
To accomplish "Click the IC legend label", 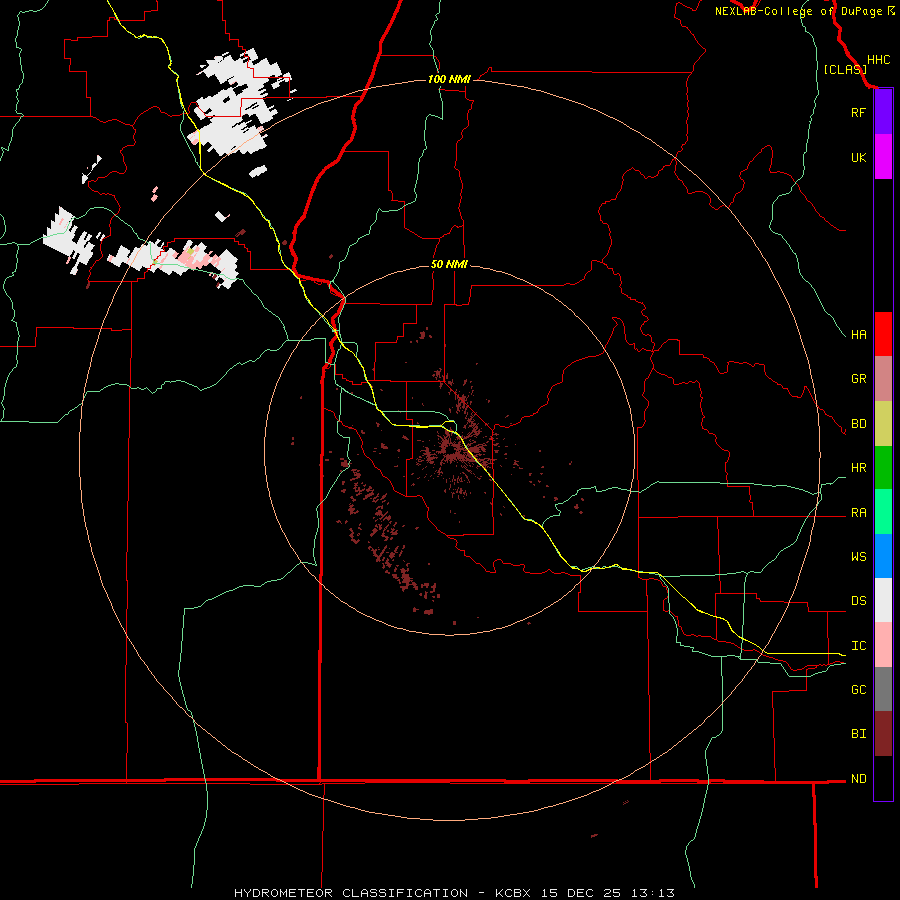I will 858,645.
